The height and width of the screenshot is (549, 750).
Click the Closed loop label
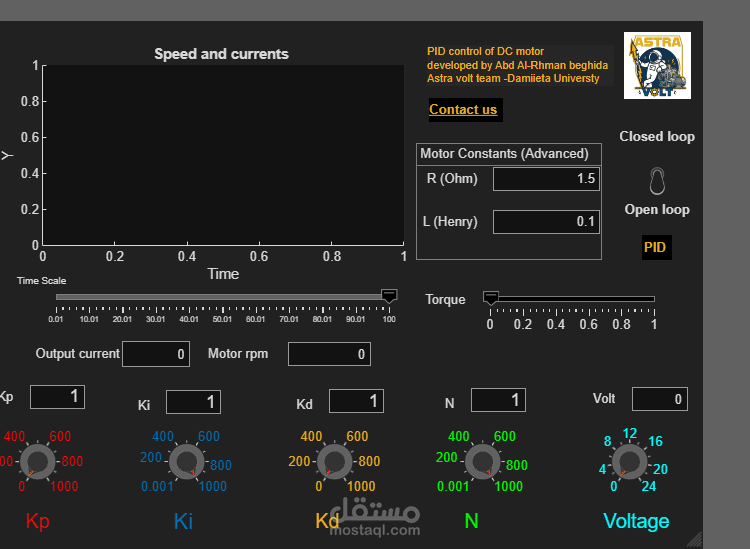point(657,137)
